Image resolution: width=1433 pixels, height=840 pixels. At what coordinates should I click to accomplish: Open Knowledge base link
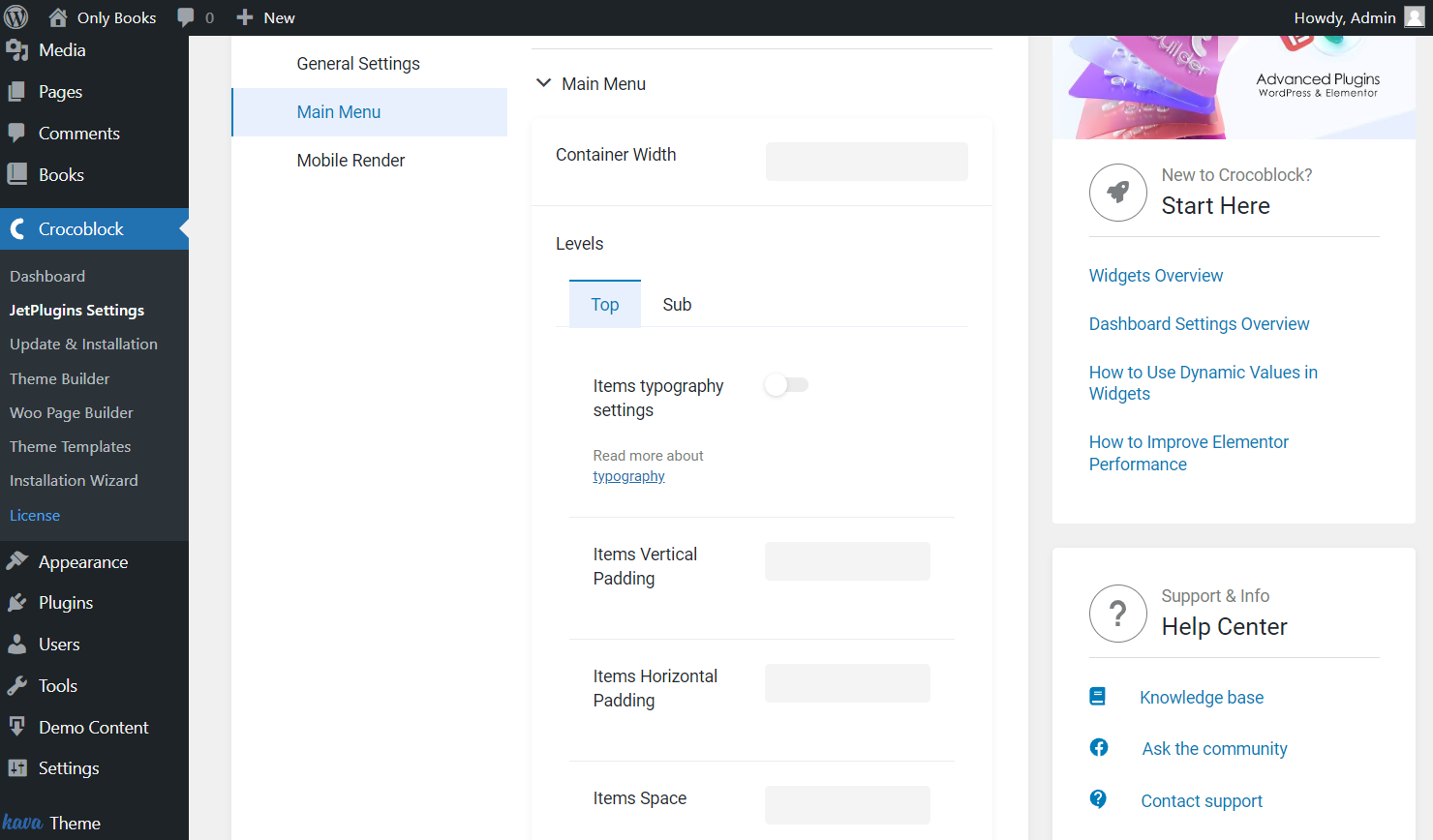click(1202, 698)
